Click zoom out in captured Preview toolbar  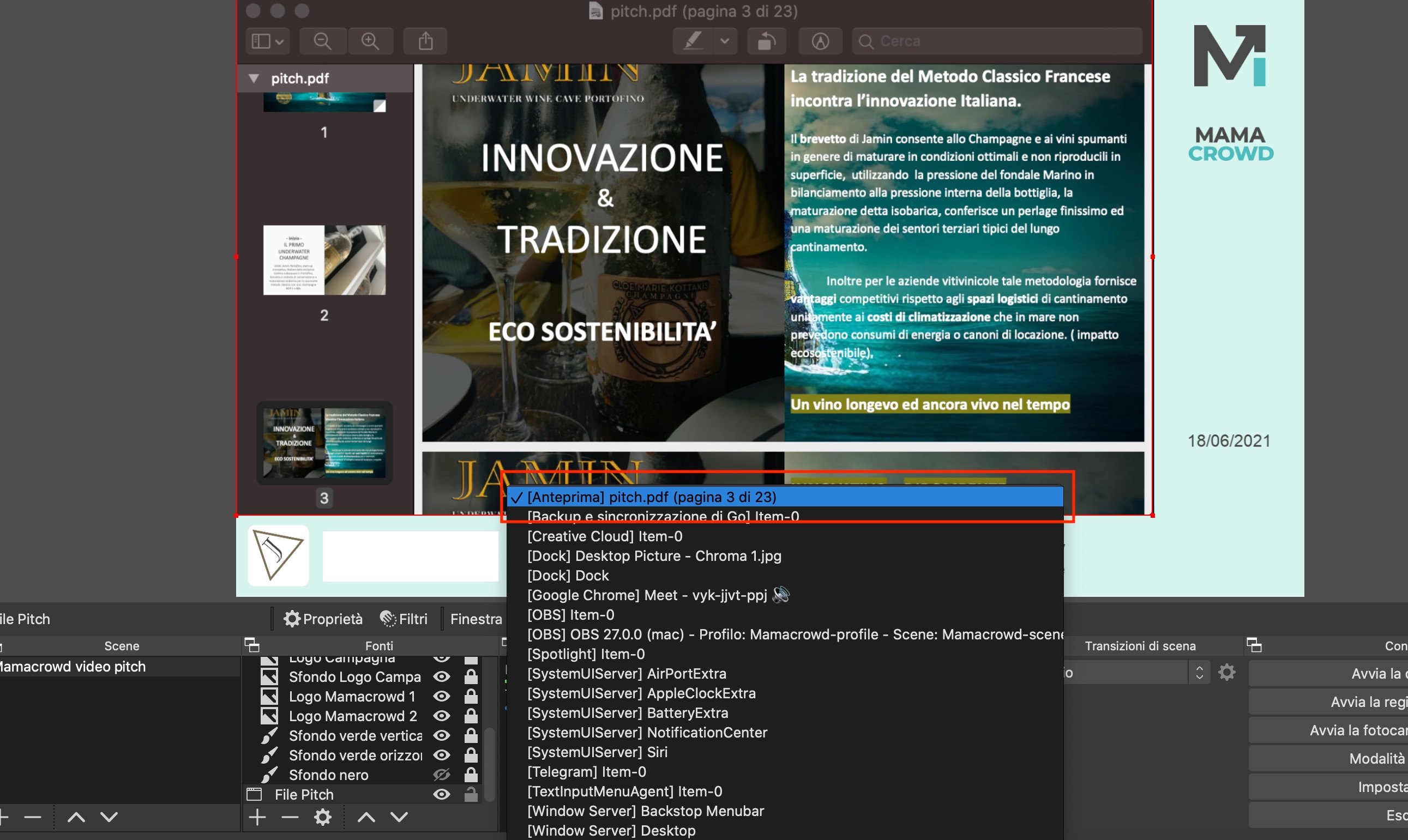[323, 41]
